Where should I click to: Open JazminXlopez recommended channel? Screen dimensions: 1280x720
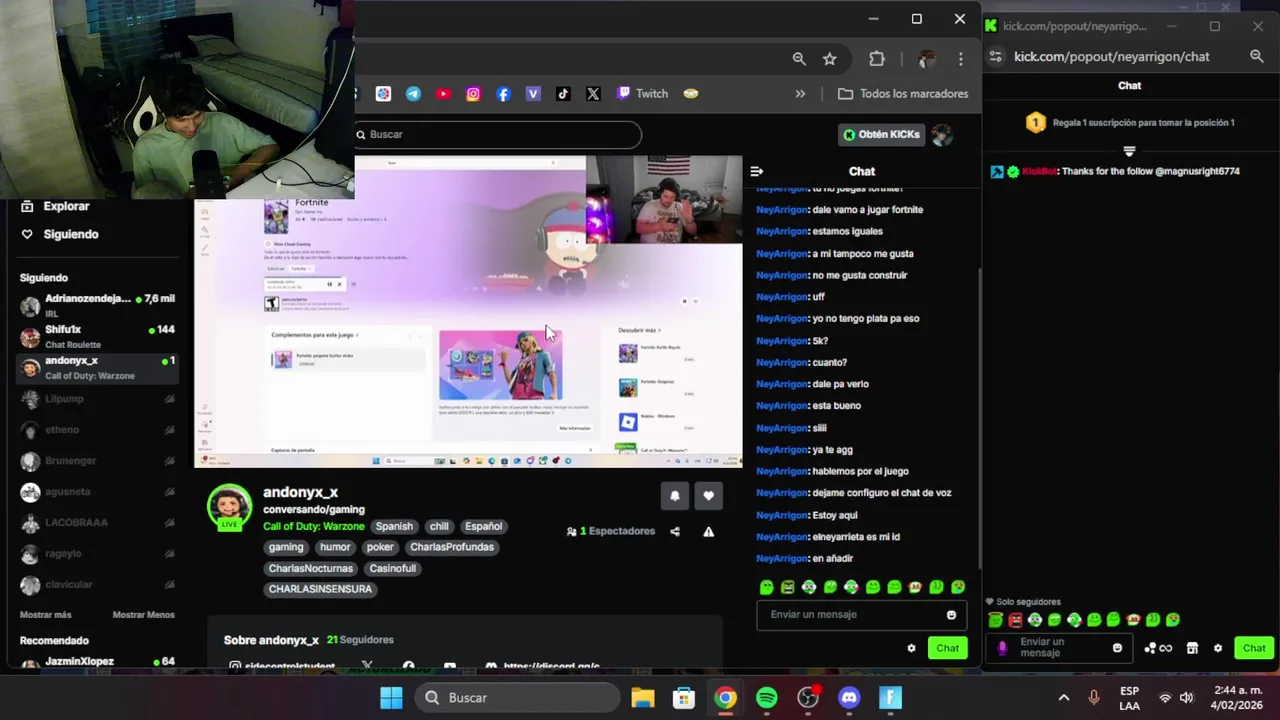coord(98,662)
